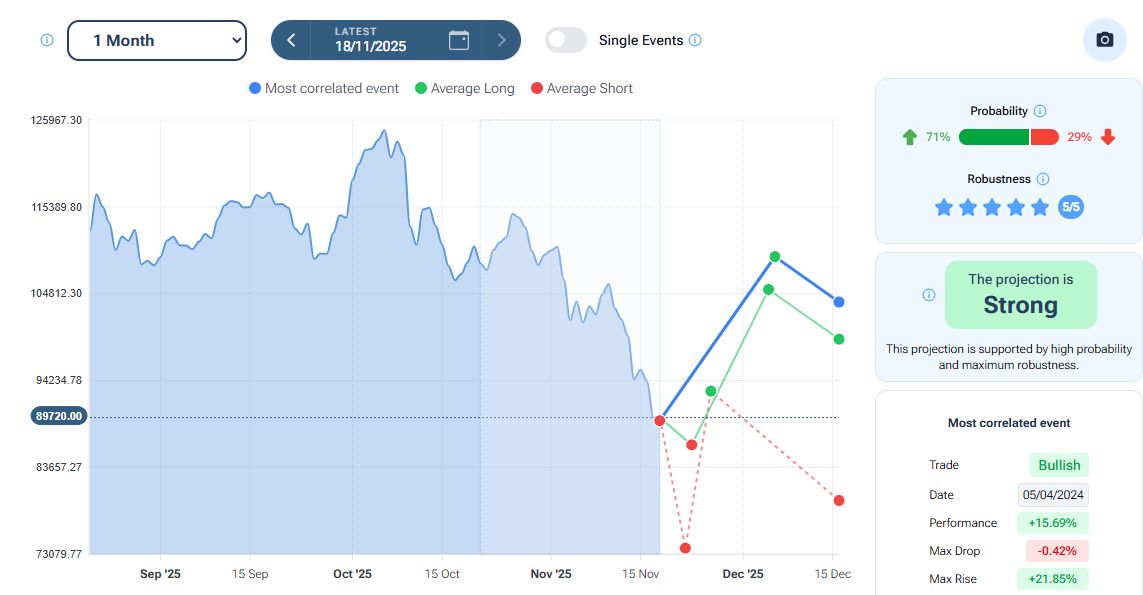Hide the Average Short legend series

582,88
